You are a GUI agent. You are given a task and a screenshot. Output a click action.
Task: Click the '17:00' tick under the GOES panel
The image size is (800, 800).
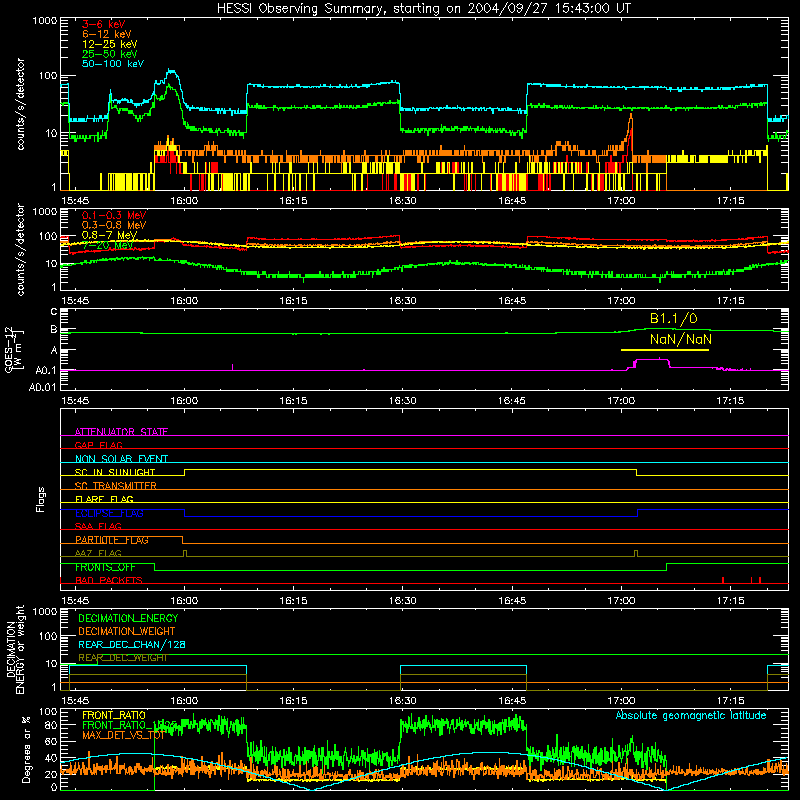click(x=621, y=401)
